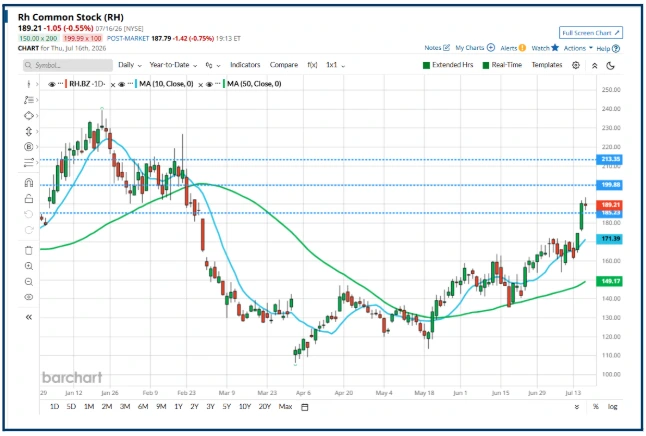Open MA (10, Close, 0) options ellipsis
This screenshot has height=436, width=646.
(131, 84)
